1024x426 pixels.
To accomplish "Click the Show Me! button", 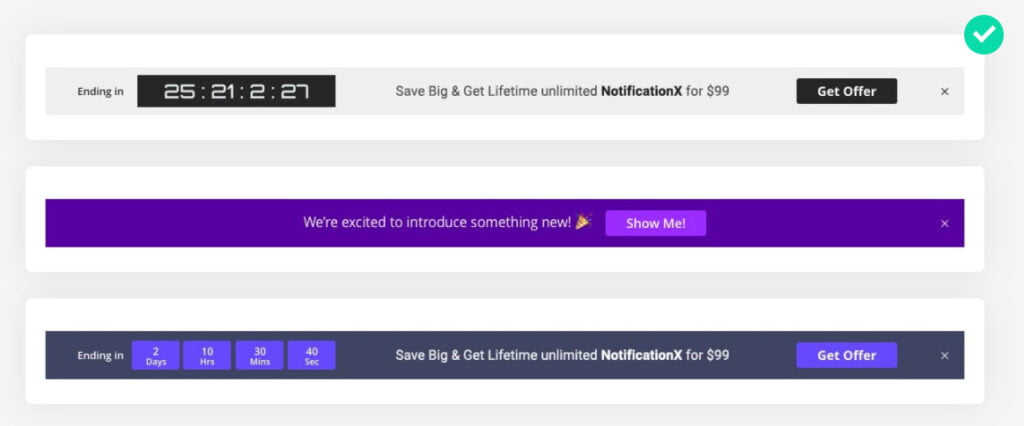I will coord(656,223).
